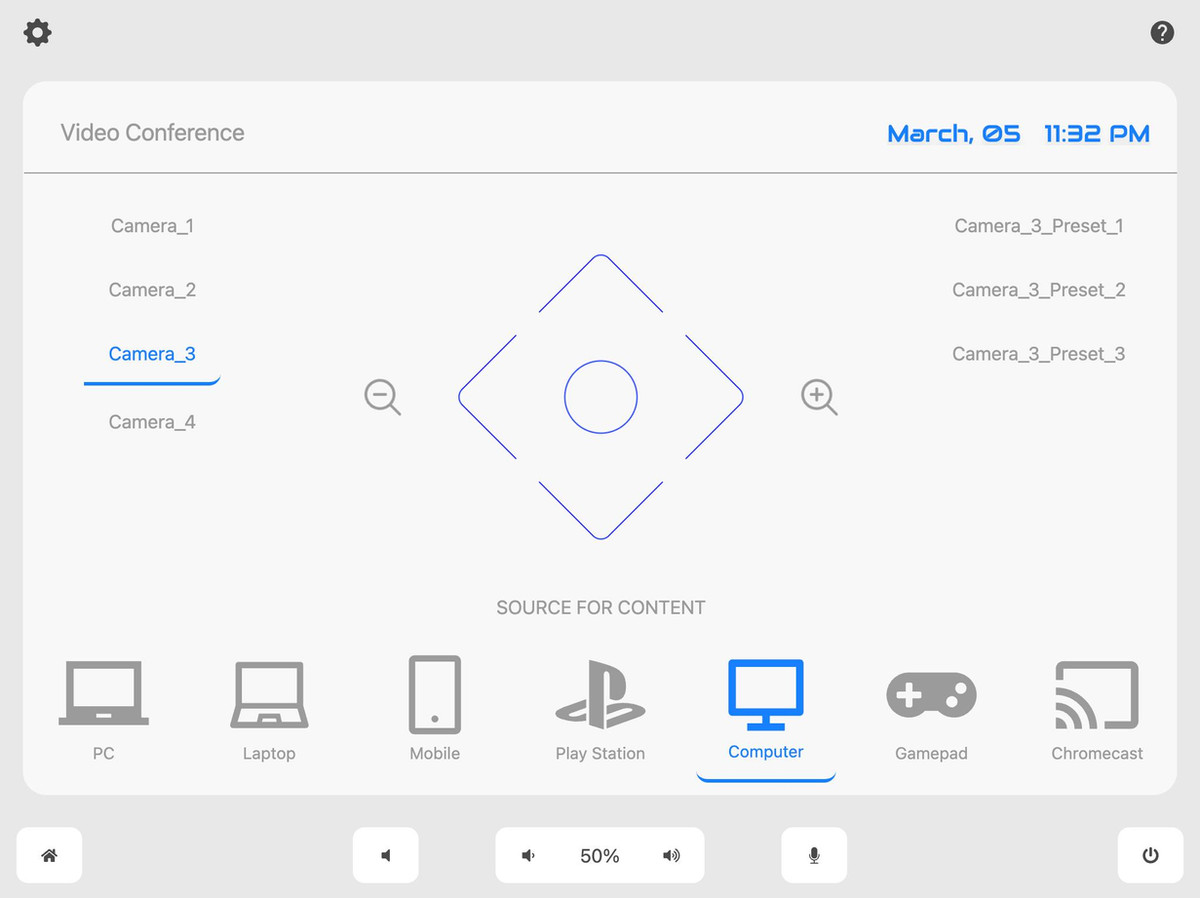Open the settings gear icon
Screen dimensions: 1200x898
pyautogui.click(x=37, y=33)
